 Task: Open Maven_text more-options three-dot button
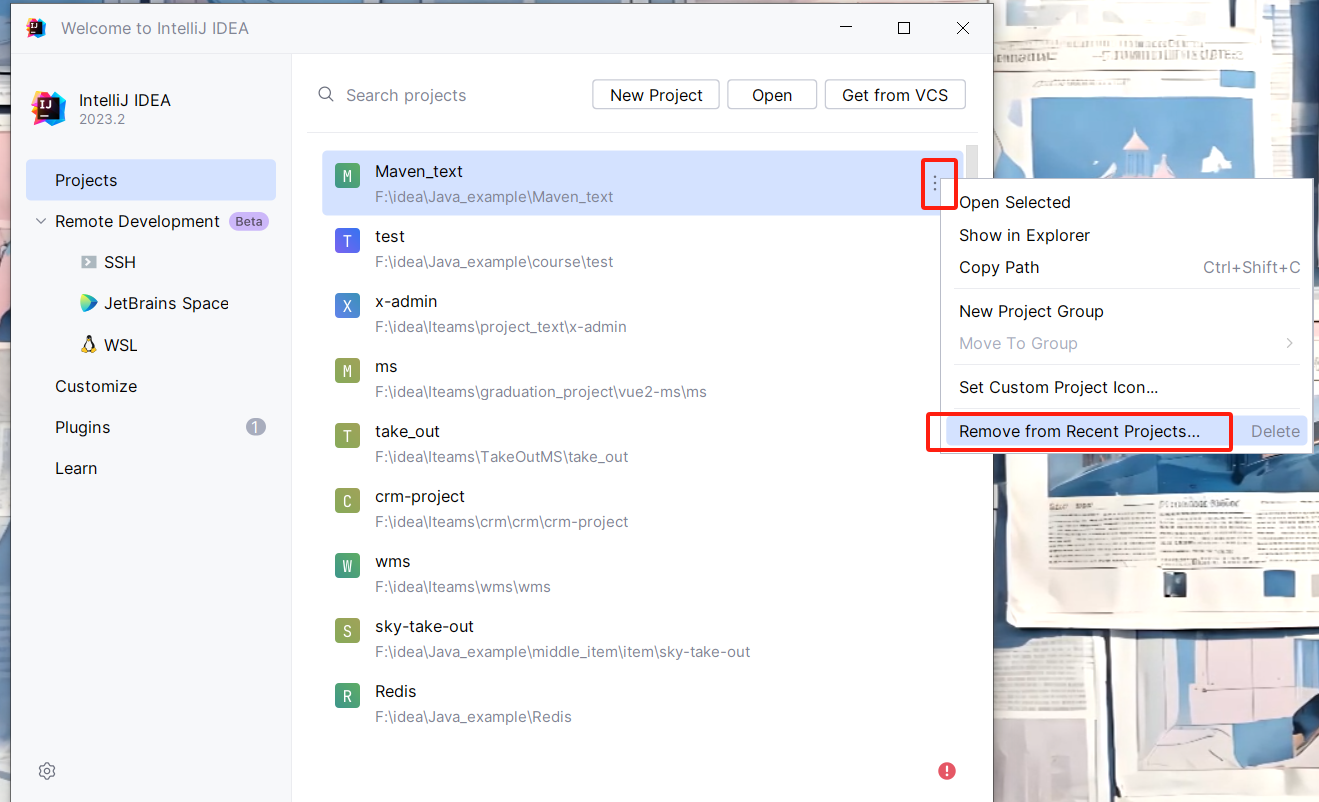[935, 183]
